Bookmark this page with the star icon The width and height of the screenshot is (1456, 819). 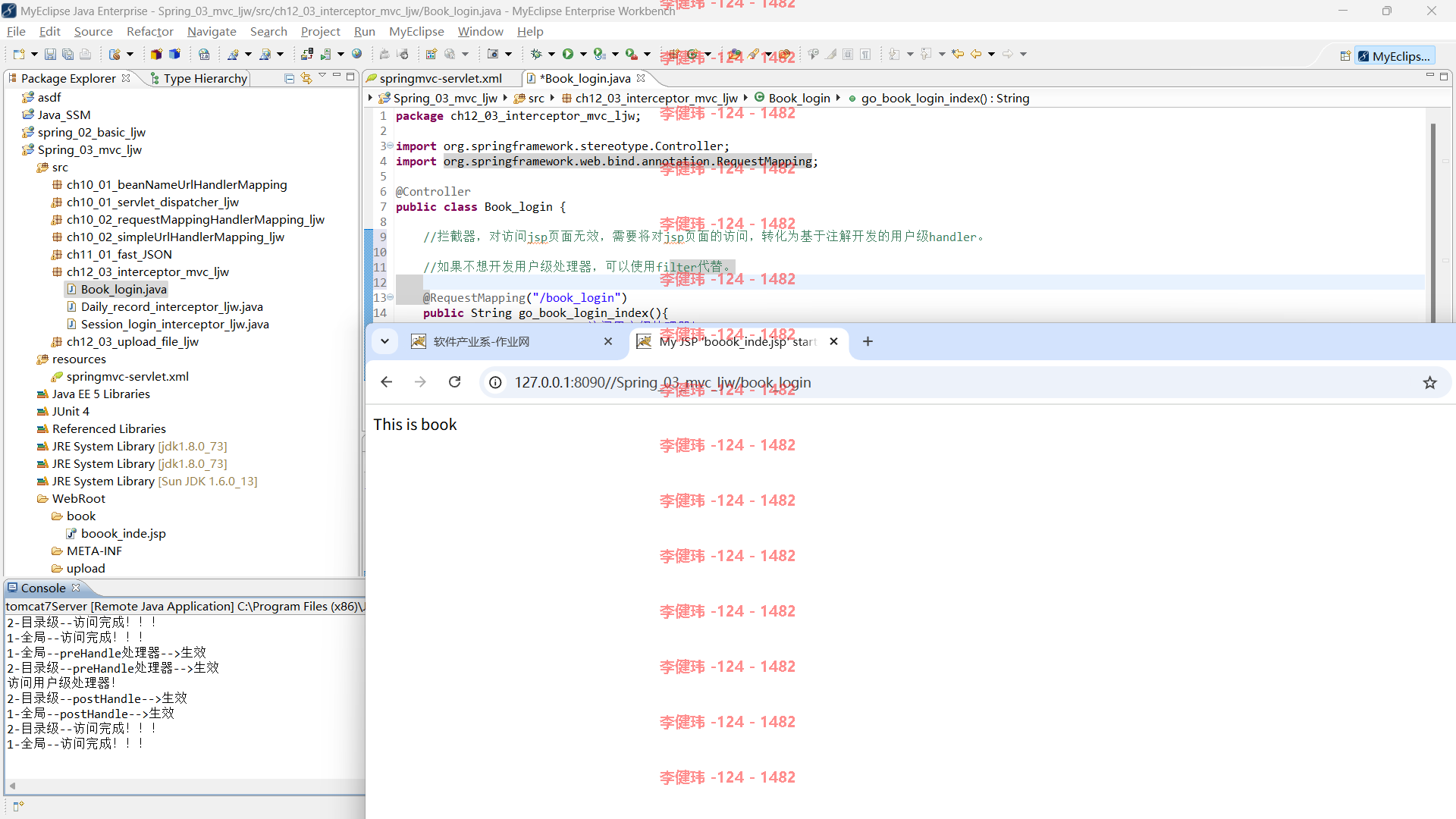pos(1429,382)
